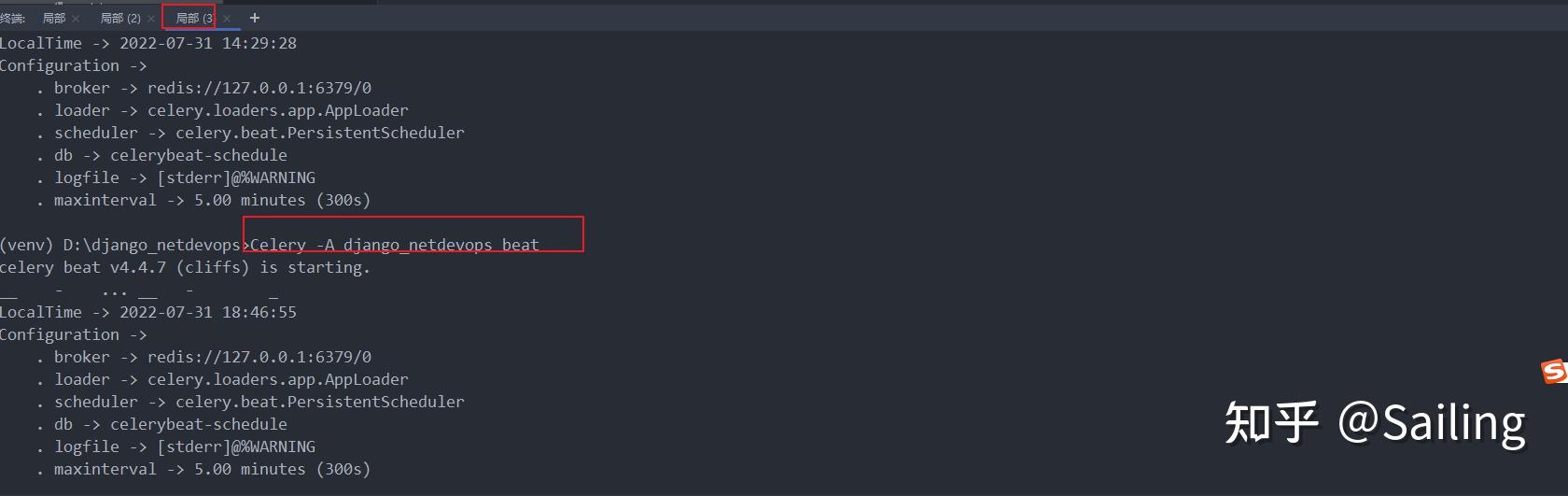Select the active 局部 (3) terminal tab

[x=195, y=18]
